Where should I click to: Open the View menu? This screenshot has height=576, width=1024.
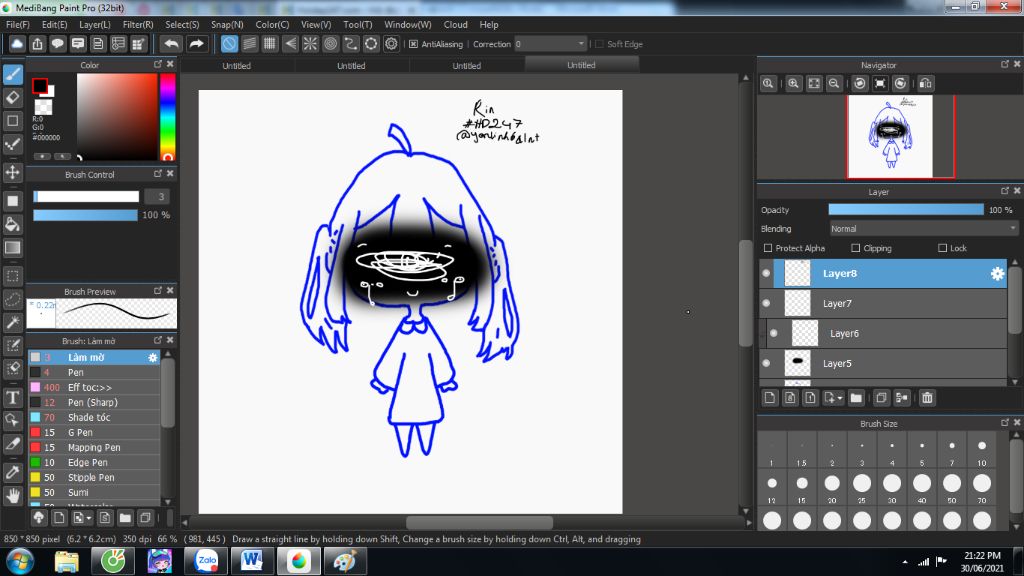point(316,25)
